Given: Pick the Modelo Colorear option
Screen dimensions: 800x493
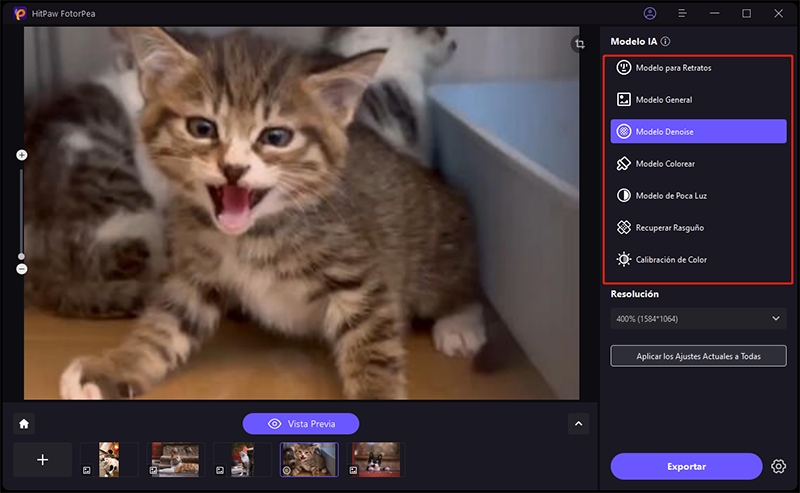Looking at the screenshot, I should point(698,163).
